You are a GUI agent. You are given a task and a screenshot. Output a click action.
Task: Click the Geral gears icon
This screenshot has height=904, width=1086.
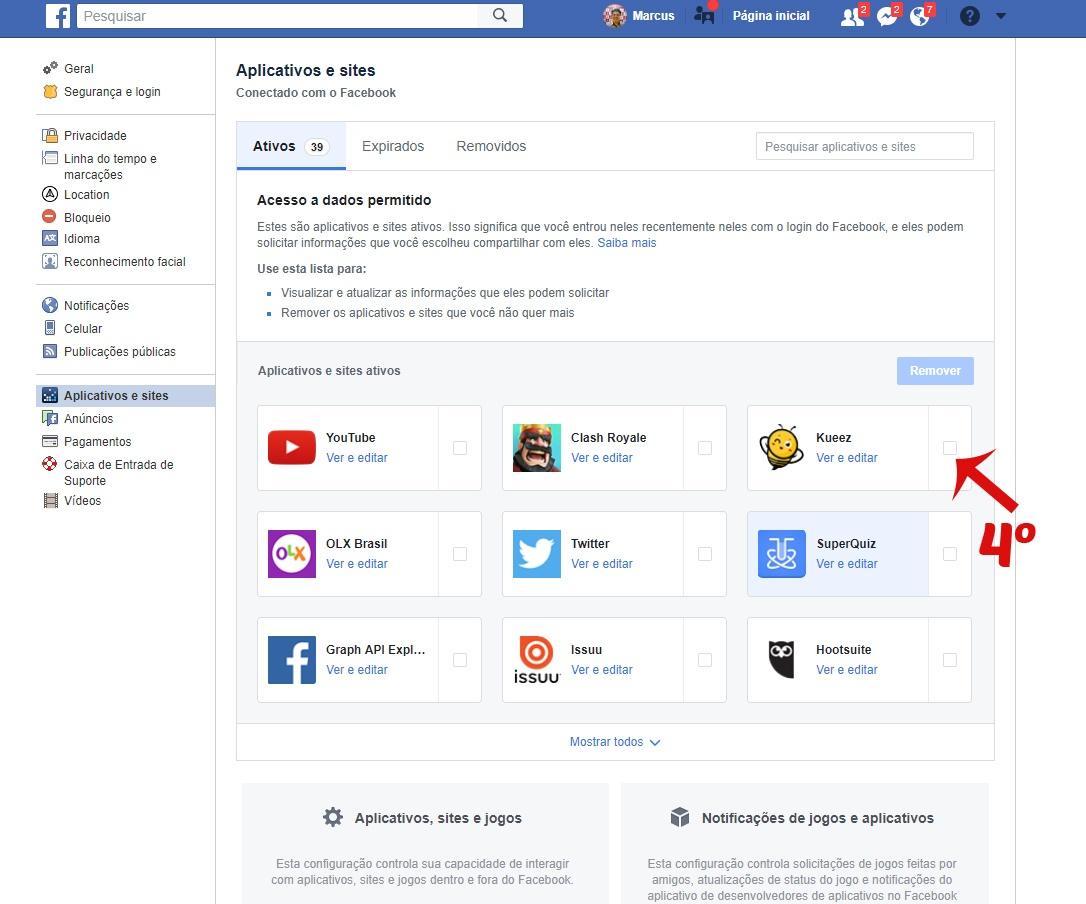(50, 68)
